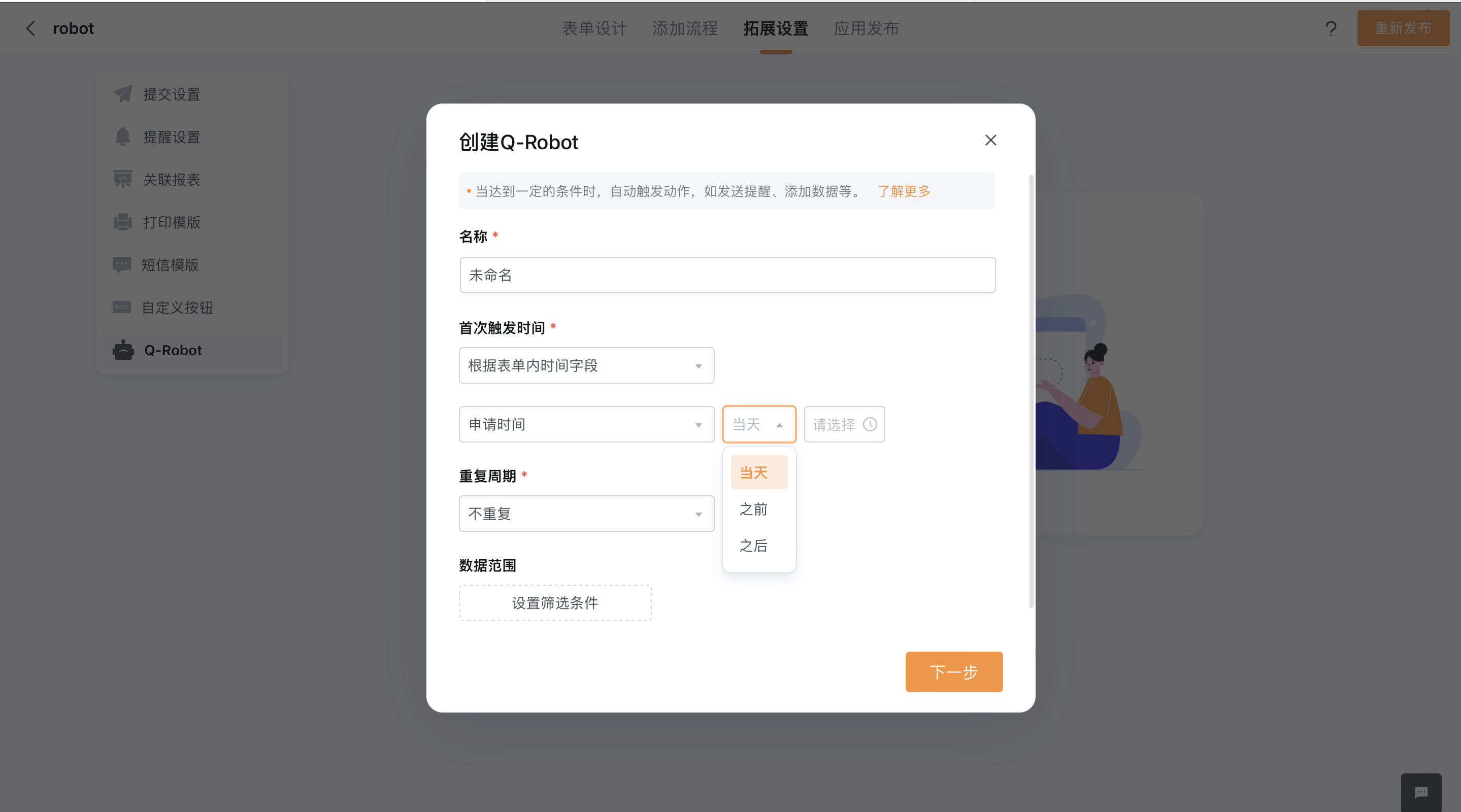Click the dialog vertical scrollbar
The height and width of the screenshot is (812, 1461).
pos(1031,391)
